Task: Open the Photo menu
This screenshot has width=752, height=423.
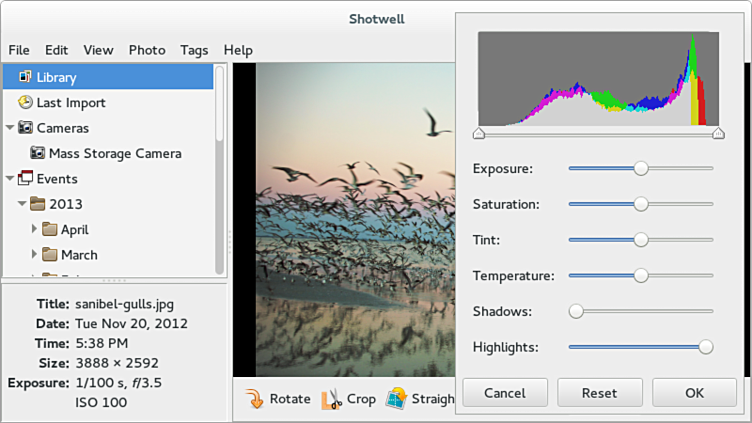Action: [x=147, y=50]
